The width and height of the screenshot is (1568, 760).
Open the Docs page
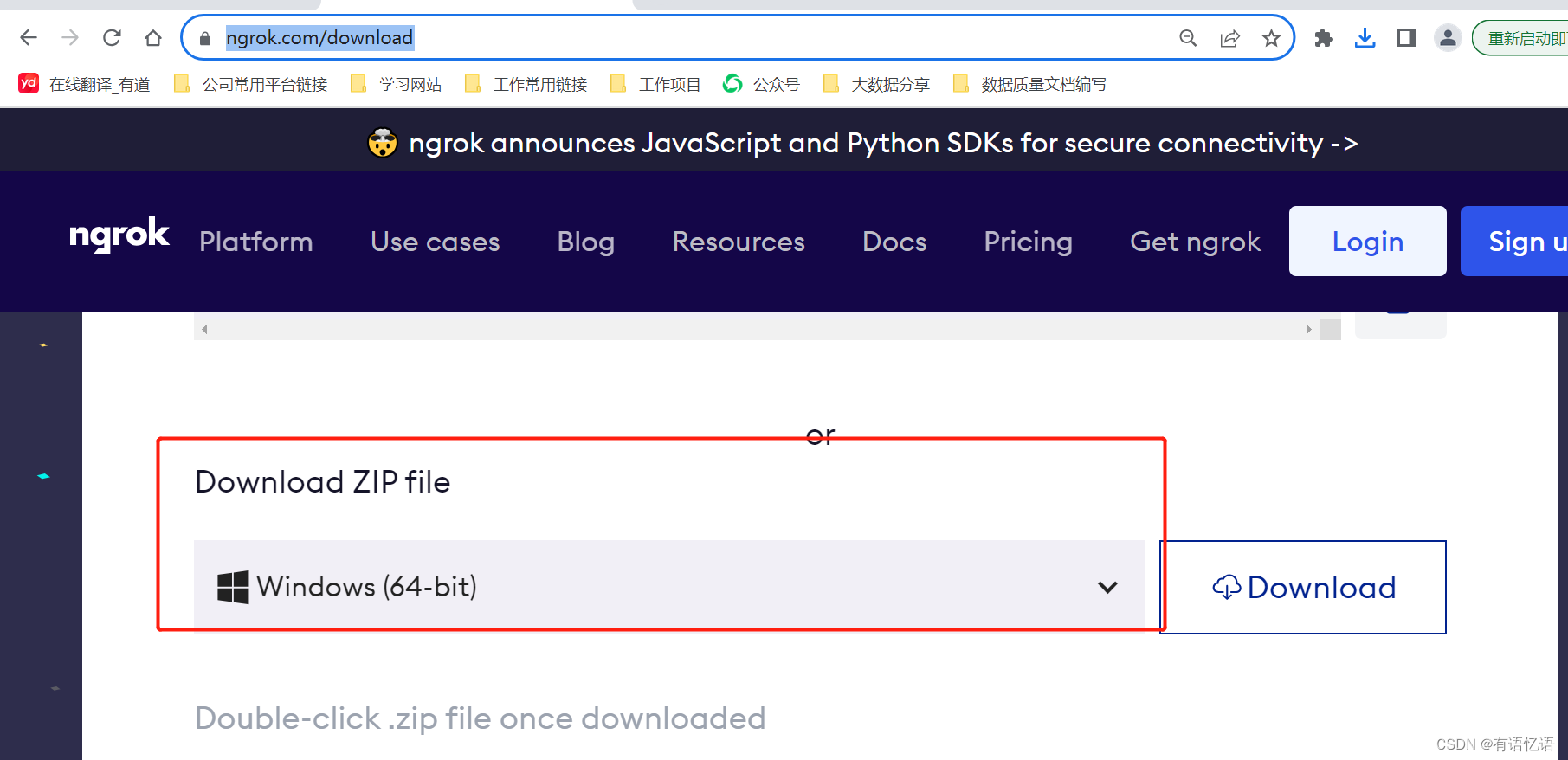point(894,242)
